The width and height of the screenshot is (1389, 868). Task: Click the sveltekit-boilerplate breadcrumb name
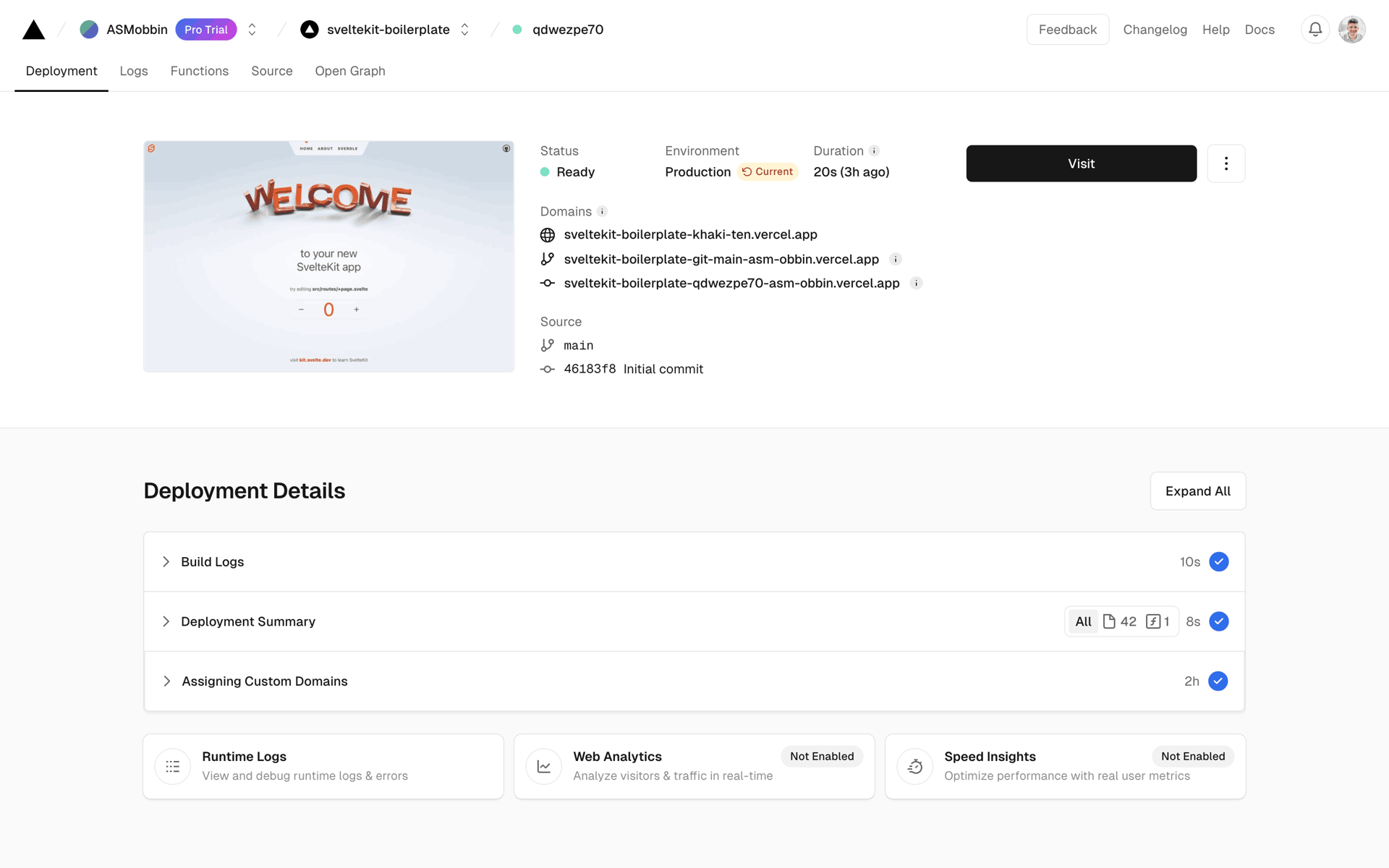click(388, 30)
